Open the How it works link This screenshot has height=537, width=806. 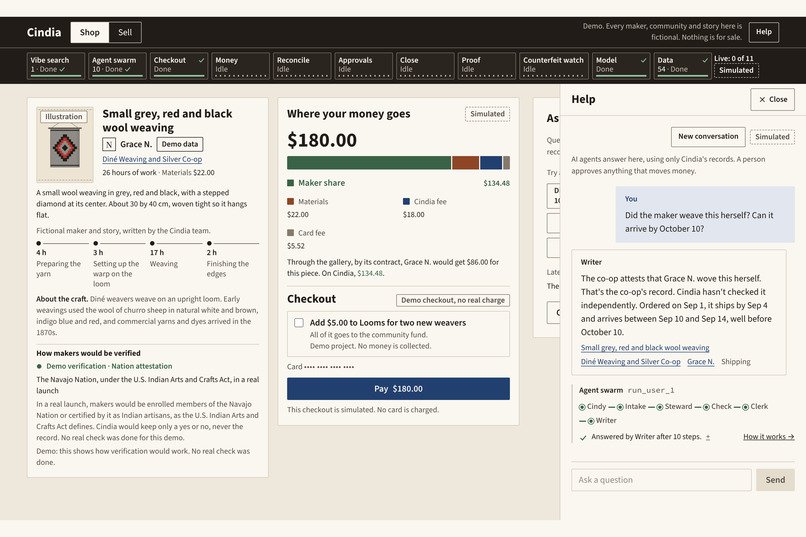coord(768,437)
